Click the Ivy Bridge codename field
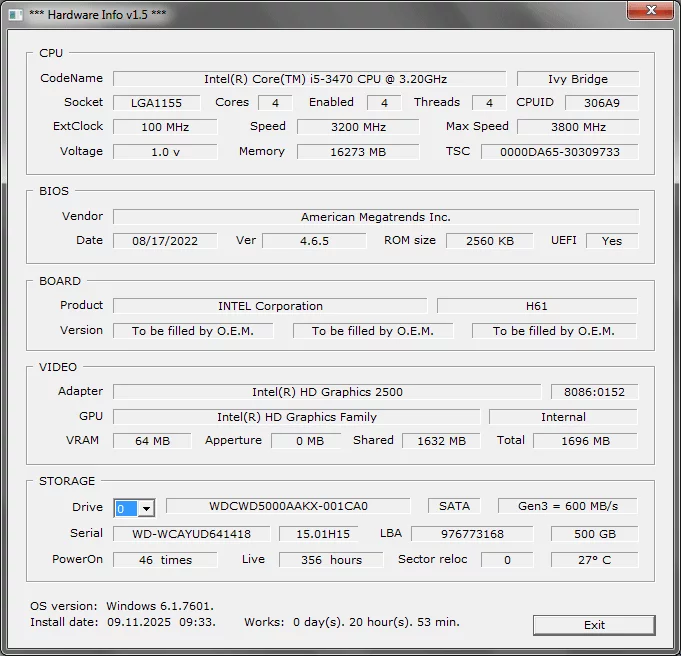This screenshot has height=656, width=681. click(578, 79)
